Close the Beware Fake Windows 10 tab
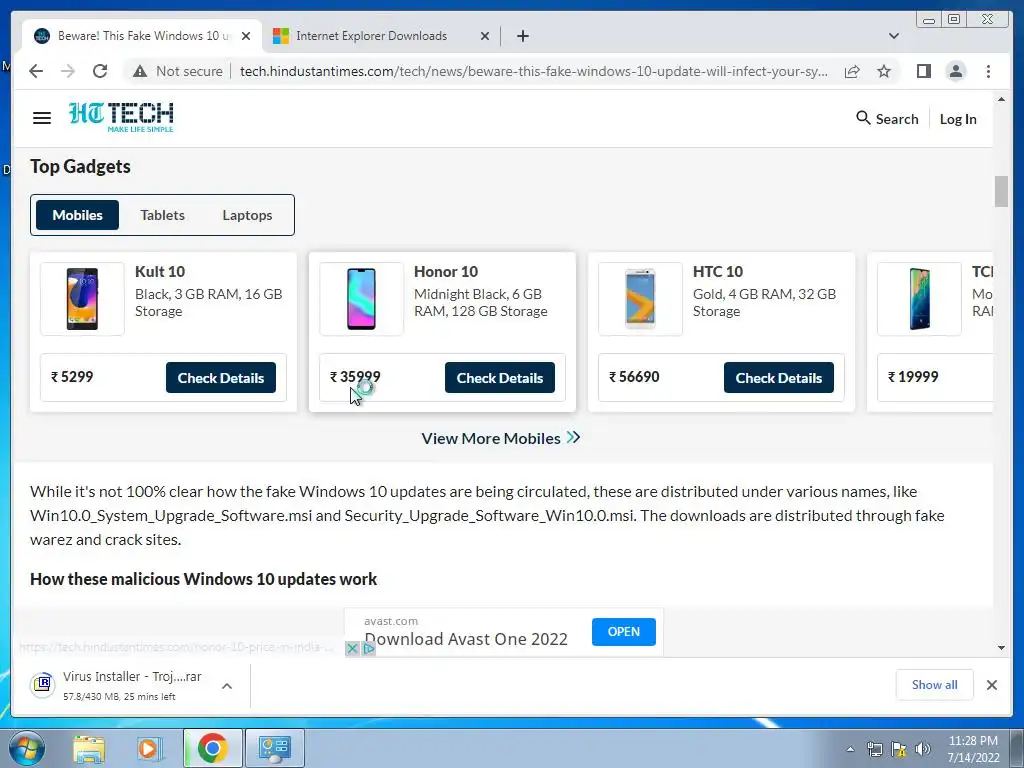The width and height of the screenshot is (1024, 768). pyautogui.click(x=246, y=36)
